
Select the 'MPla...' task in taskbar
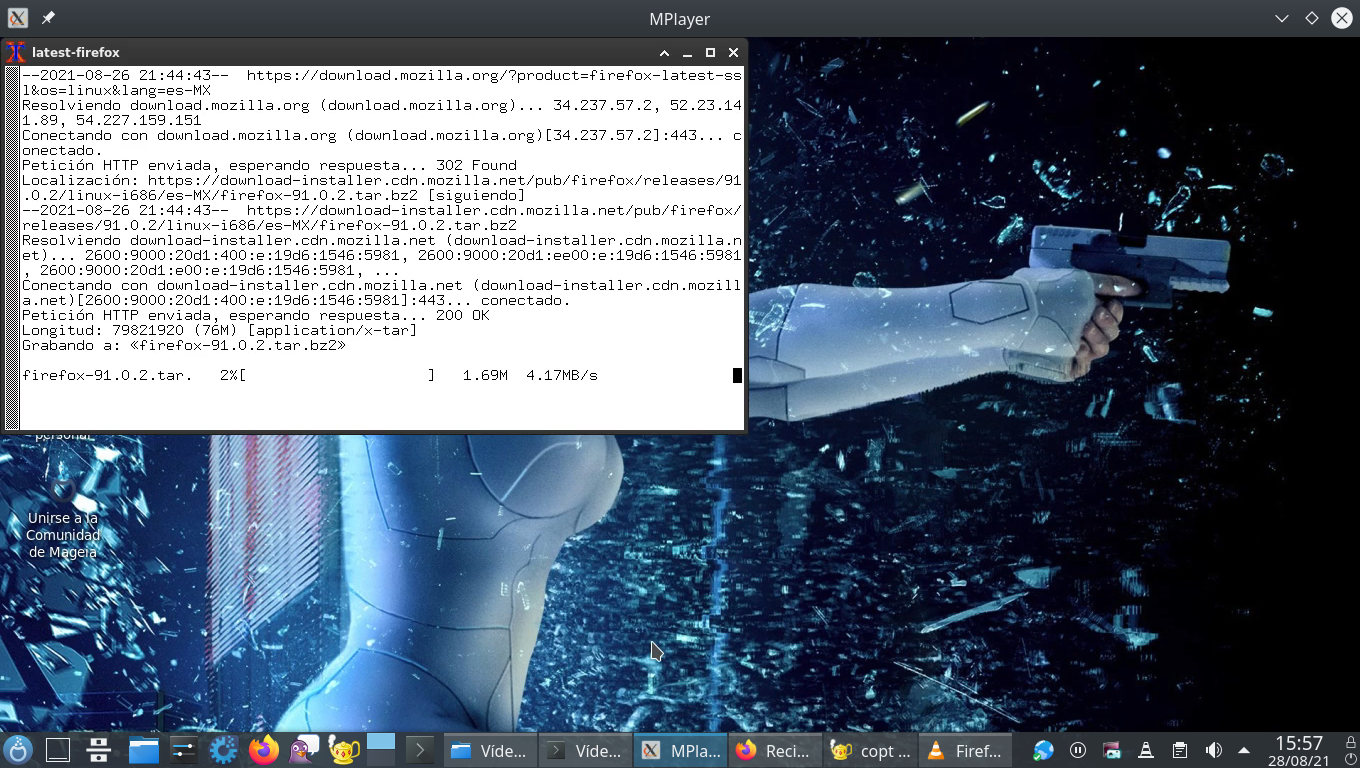[681, 751]
